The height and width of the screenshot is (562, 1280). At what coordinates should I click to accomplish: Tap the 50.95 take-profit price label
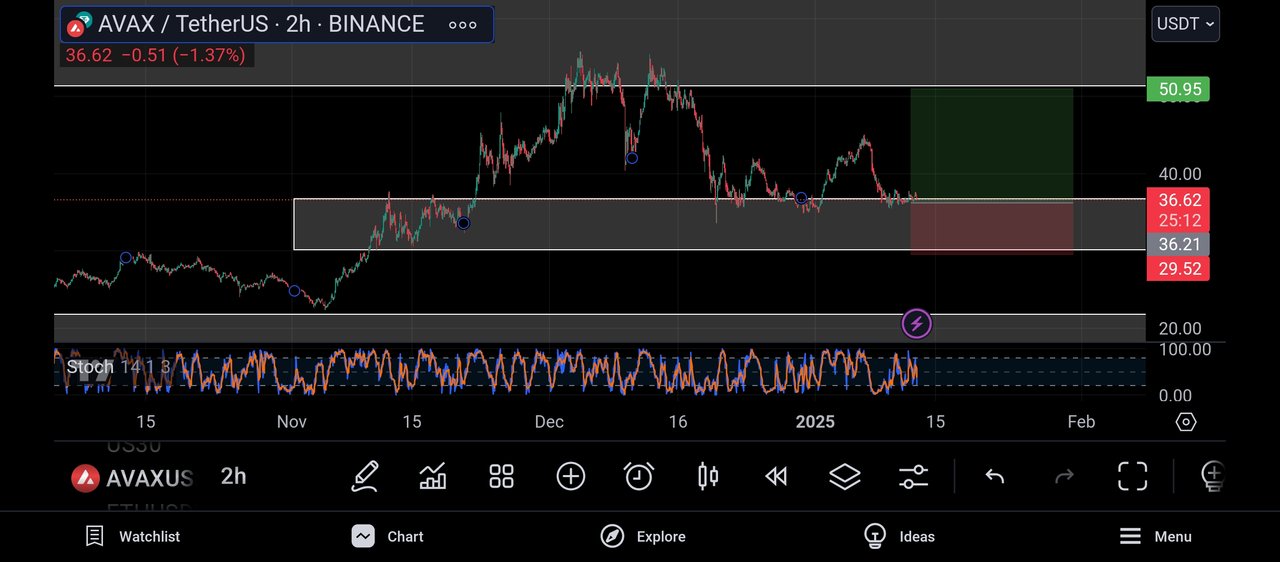[1180, 89]
